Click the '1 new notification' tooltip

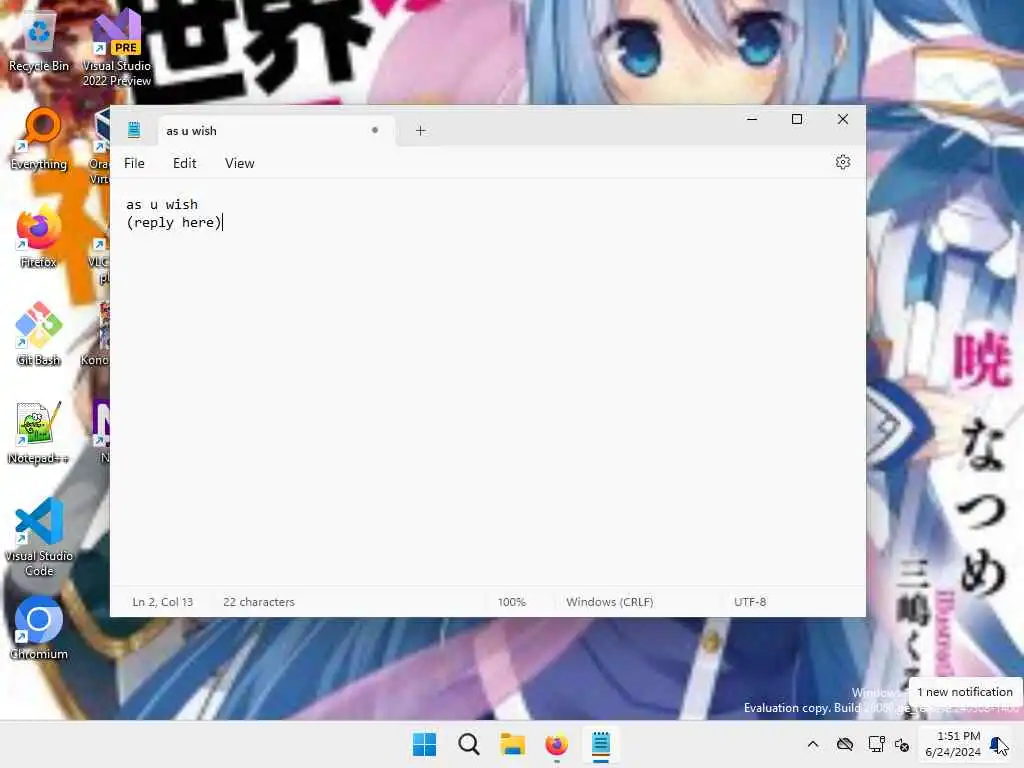point(965,692)
